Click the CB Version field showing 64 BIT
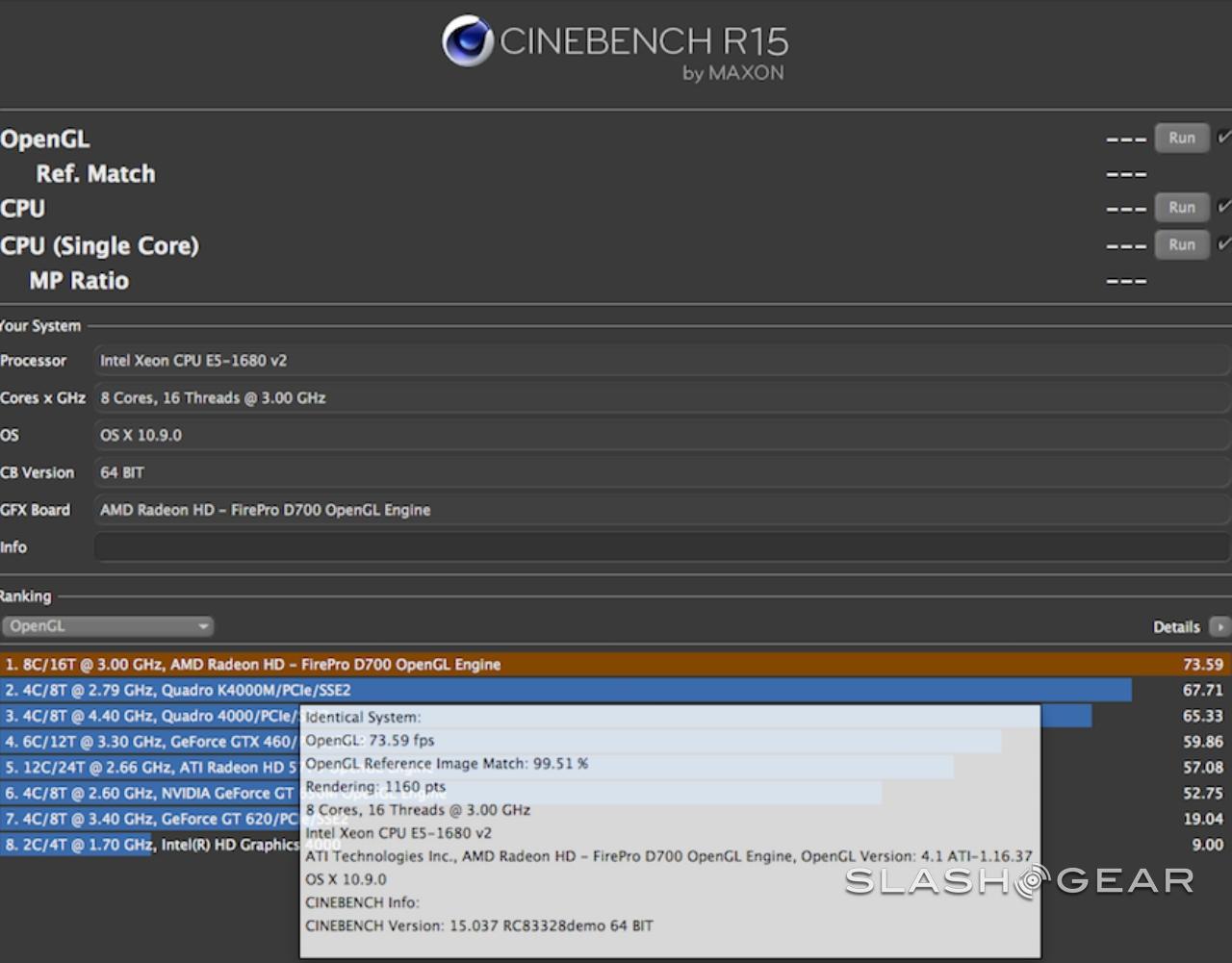The height and width of the screenshot is (963, 1232). (x=660, y=473)
